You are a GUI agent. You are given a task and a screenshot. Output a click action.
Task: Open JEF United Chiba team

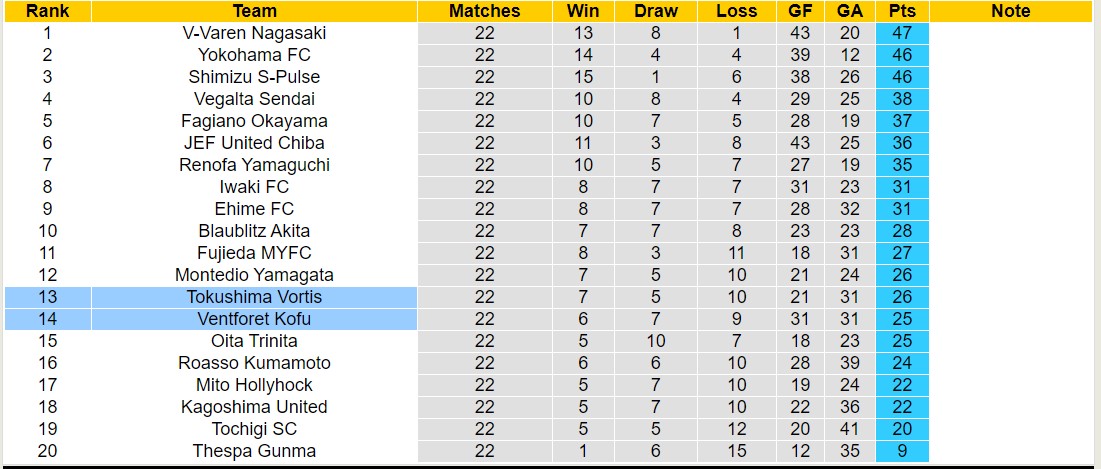(x=254, y=143)
